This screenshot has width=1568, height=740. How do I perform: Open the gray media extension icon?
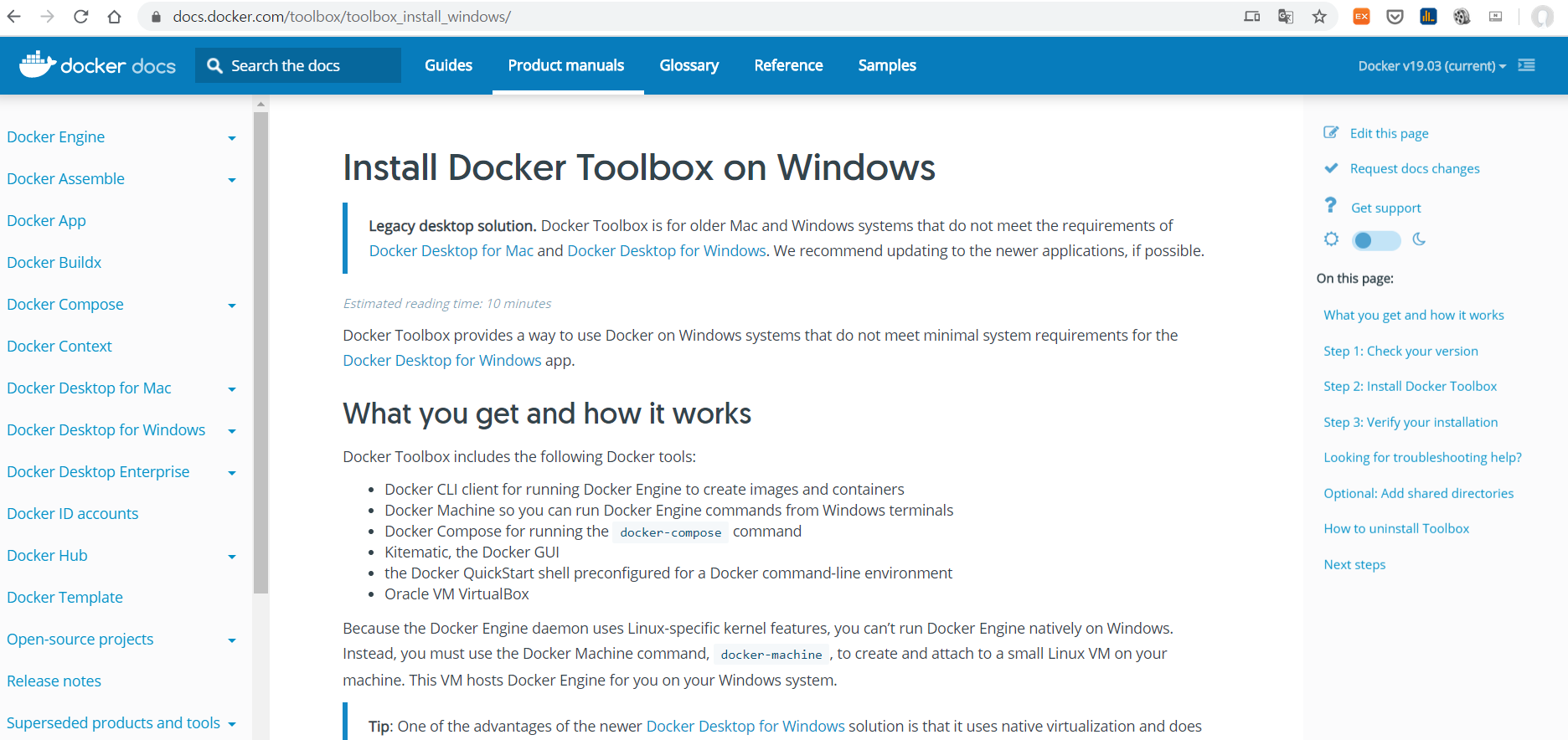[1495, 16]
